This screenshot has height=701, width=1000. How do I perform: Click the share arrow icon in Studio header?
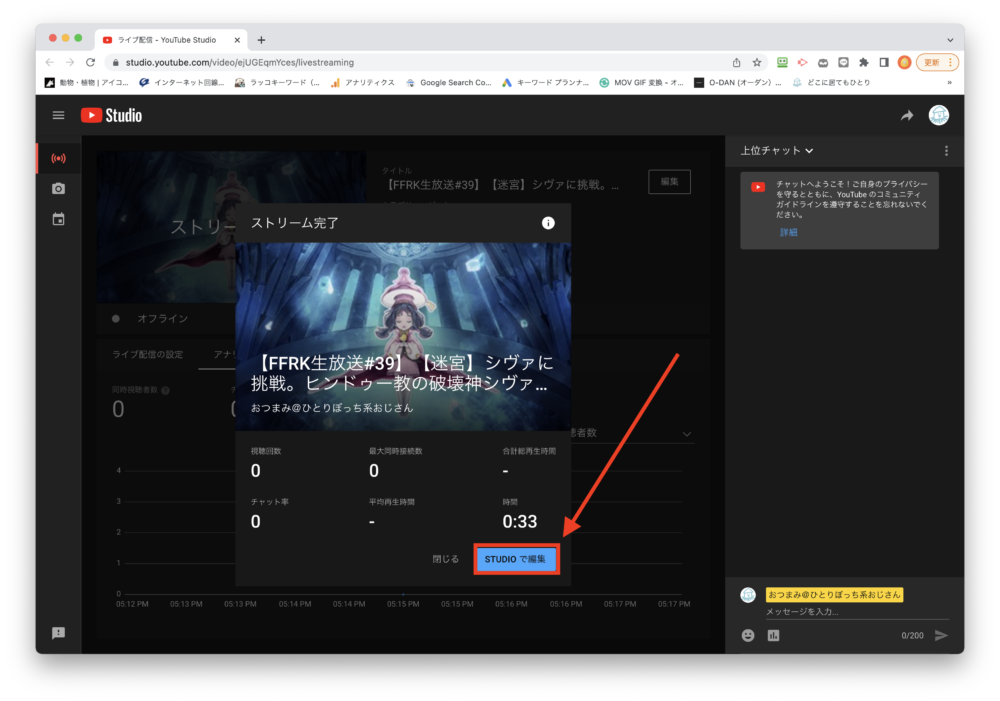click(906, 115)
